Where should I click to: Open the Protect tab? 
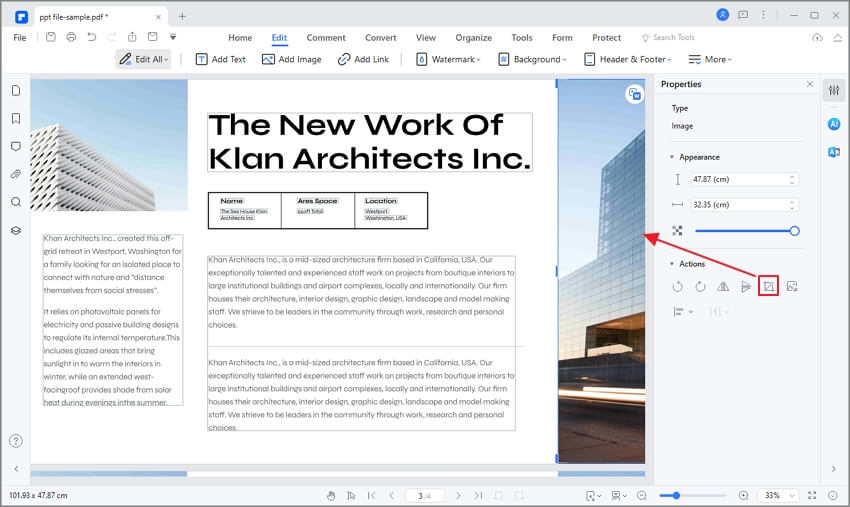[x=606, y=37]
